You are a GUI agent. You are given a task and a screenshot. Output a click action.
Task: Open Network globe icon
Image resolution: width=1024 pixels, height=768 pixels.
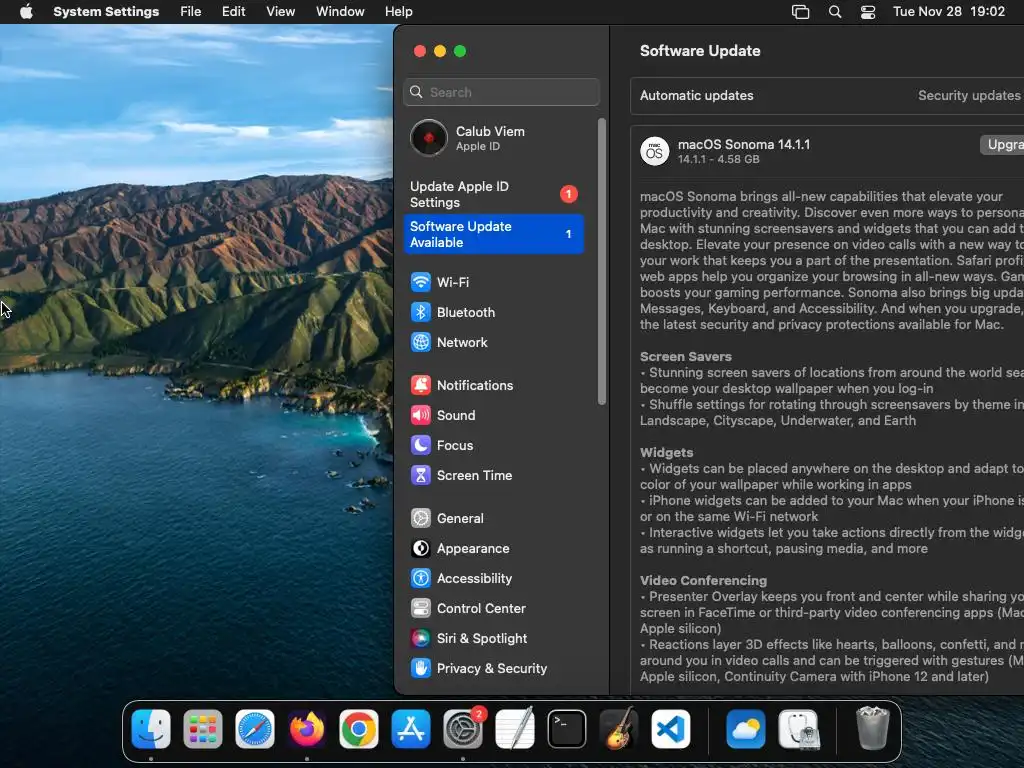pos(421,342)
